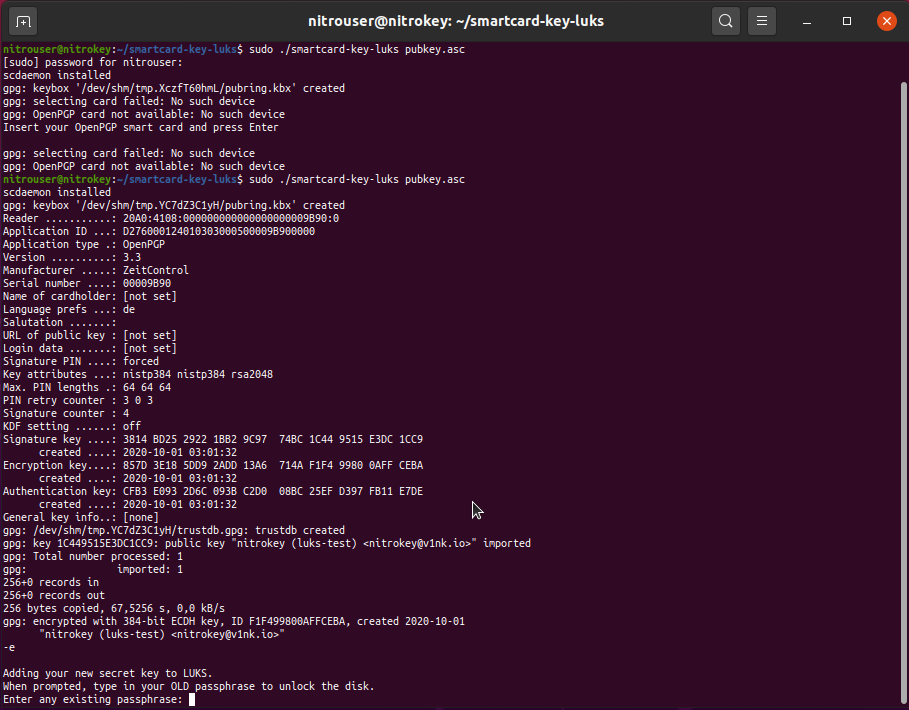Click the window title nitrouser@nitrokey text
Image resolution: width=909 pixels, height=710 pixels.
point(453,20)
